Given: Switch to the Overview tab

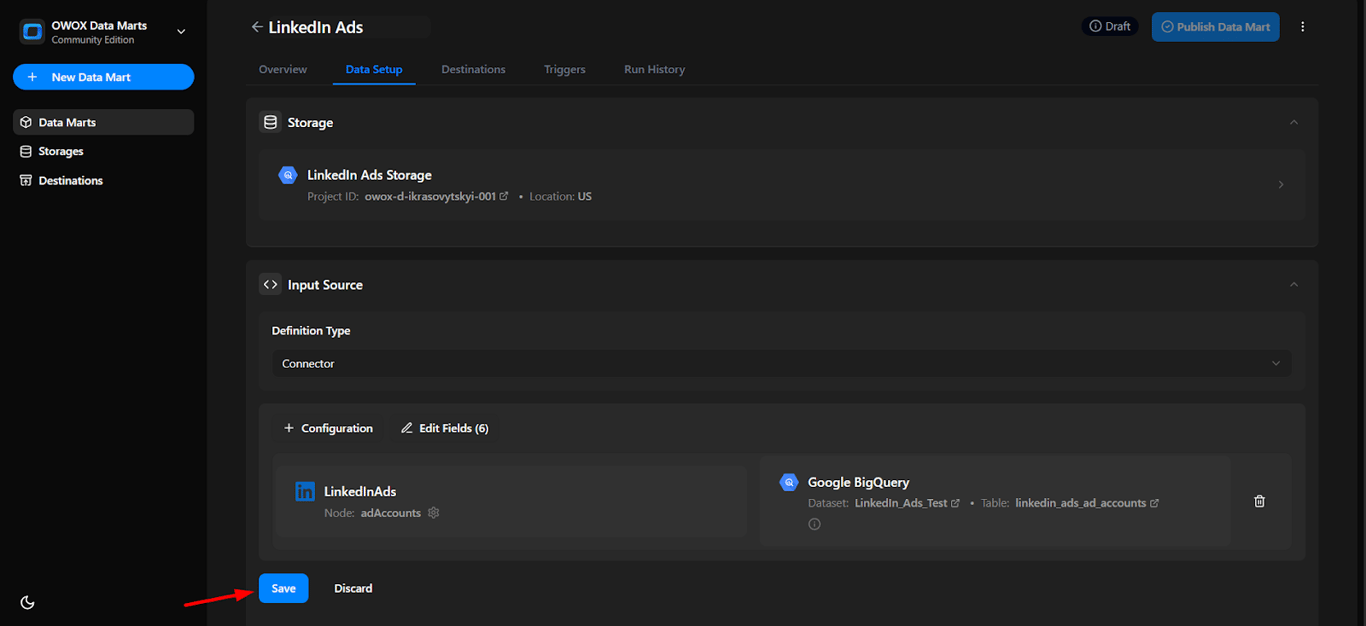Looking at the screenshot, I should tap(283, 70).
